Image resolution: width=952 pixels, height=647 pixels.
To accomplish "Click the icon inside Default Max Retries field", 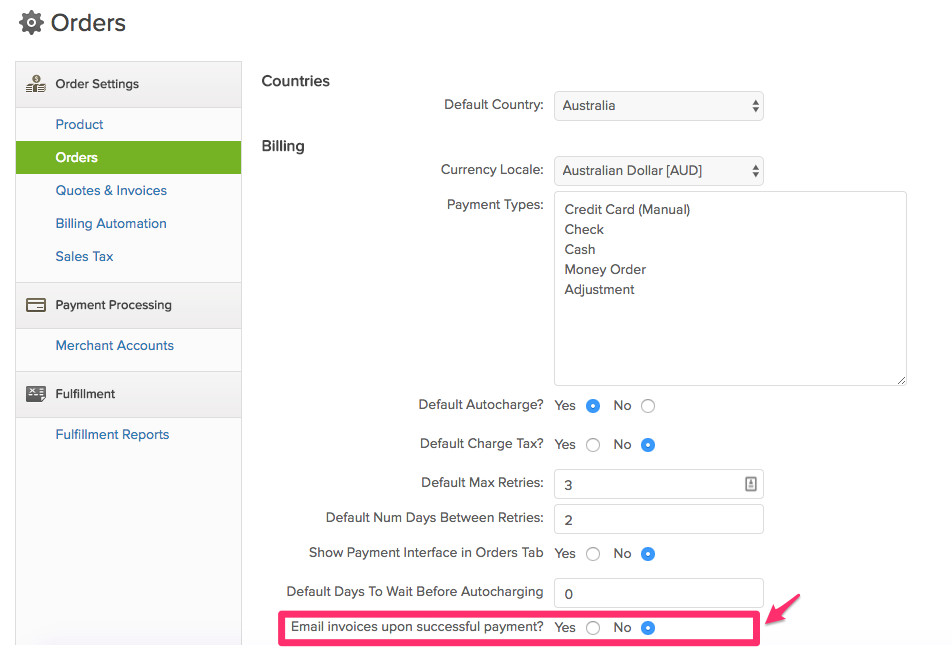I will (x=750, y=484).
